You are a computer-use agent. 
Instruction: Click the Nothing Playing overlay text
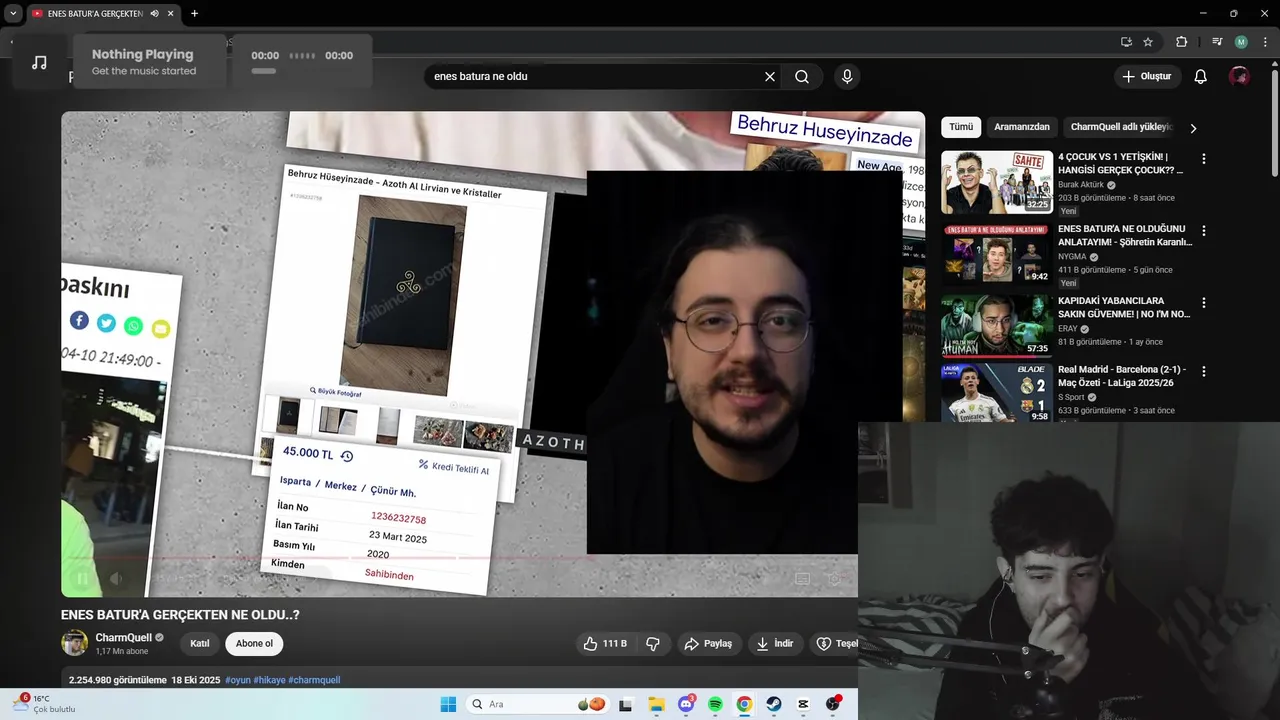pyautogui.click(x=142, y=55)
